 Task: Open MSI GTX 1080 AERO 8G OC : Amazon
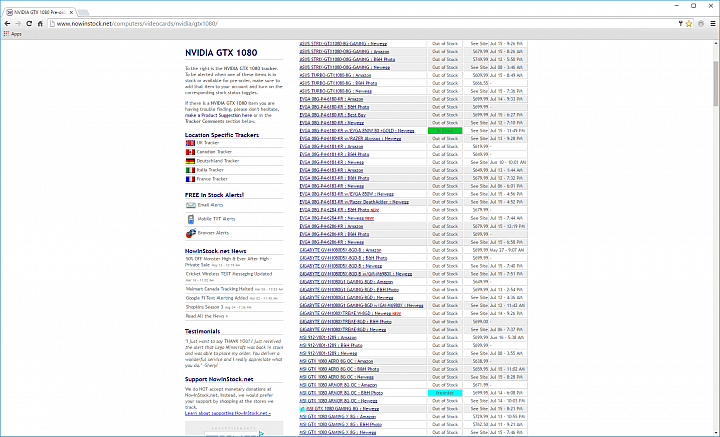pos(336,362)
